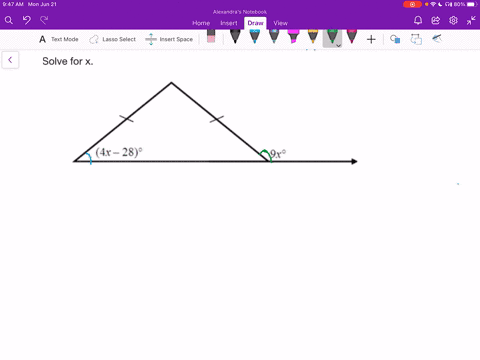Select the black pen

tap(235, 36)
